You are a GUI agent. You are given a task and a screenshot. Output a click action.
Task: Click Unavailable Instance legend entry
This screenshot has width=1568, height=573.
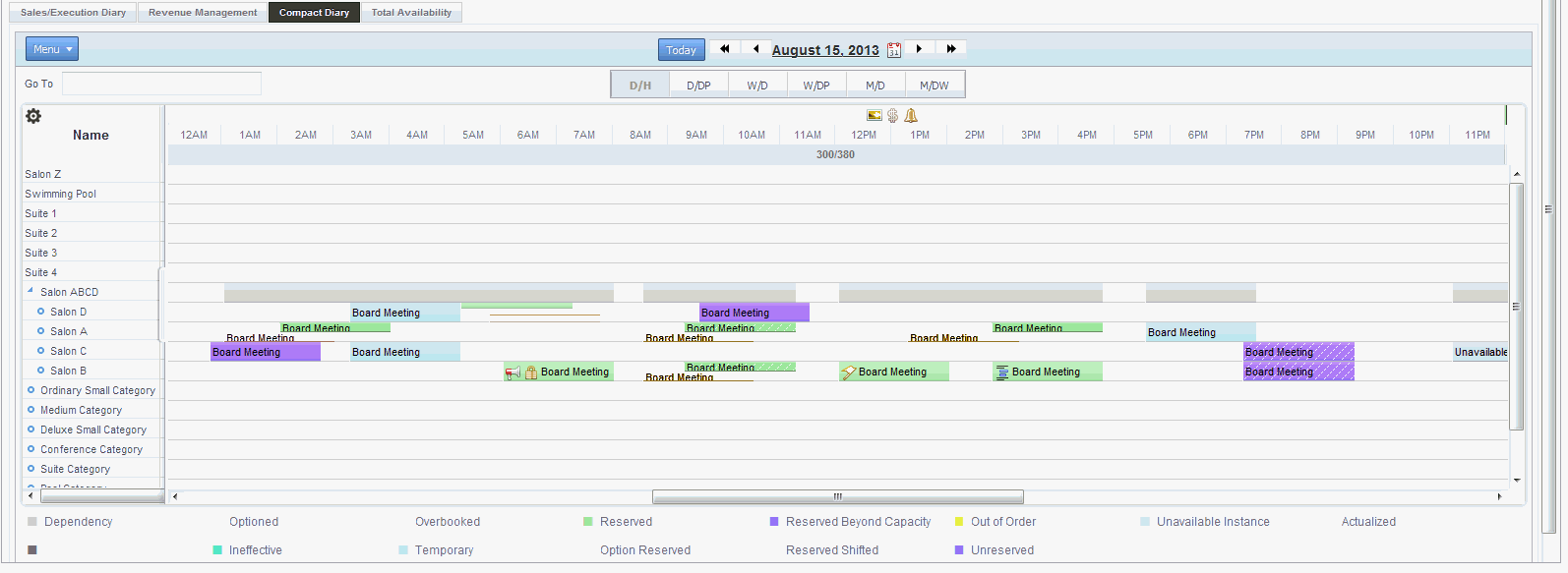[1213, 522]
